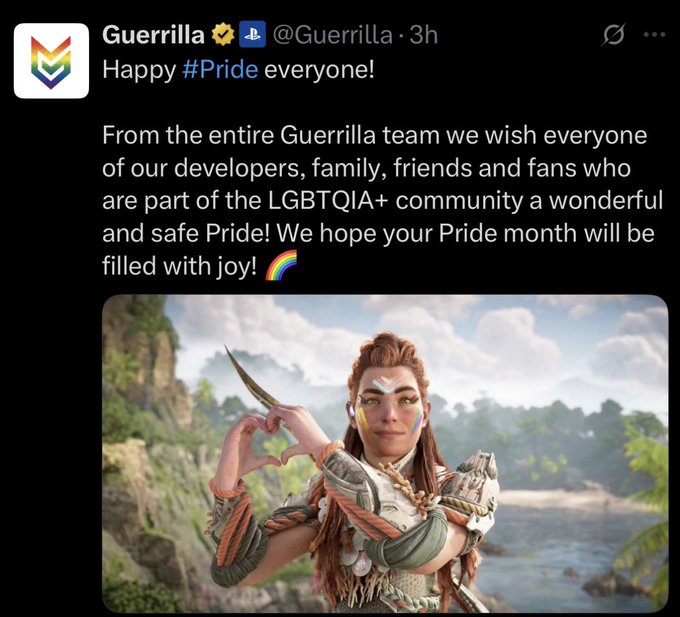Viewport: 680px width, 617px height.
Task: Open the attached Aloy screenshot image
Action: click(385, 453)
